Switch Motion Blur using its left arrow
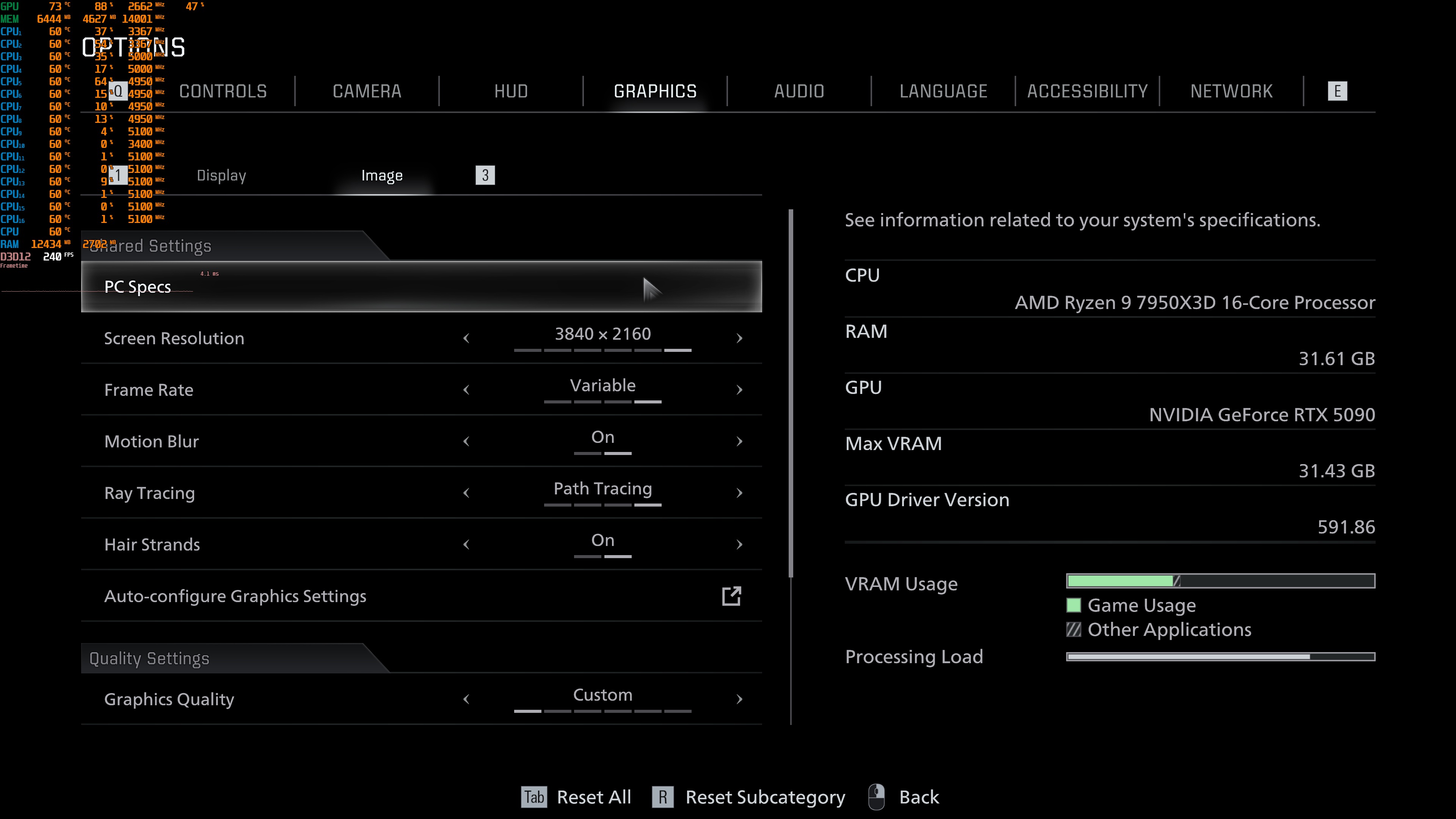This screenshot has height=819, width=1456. pos(466,441)
